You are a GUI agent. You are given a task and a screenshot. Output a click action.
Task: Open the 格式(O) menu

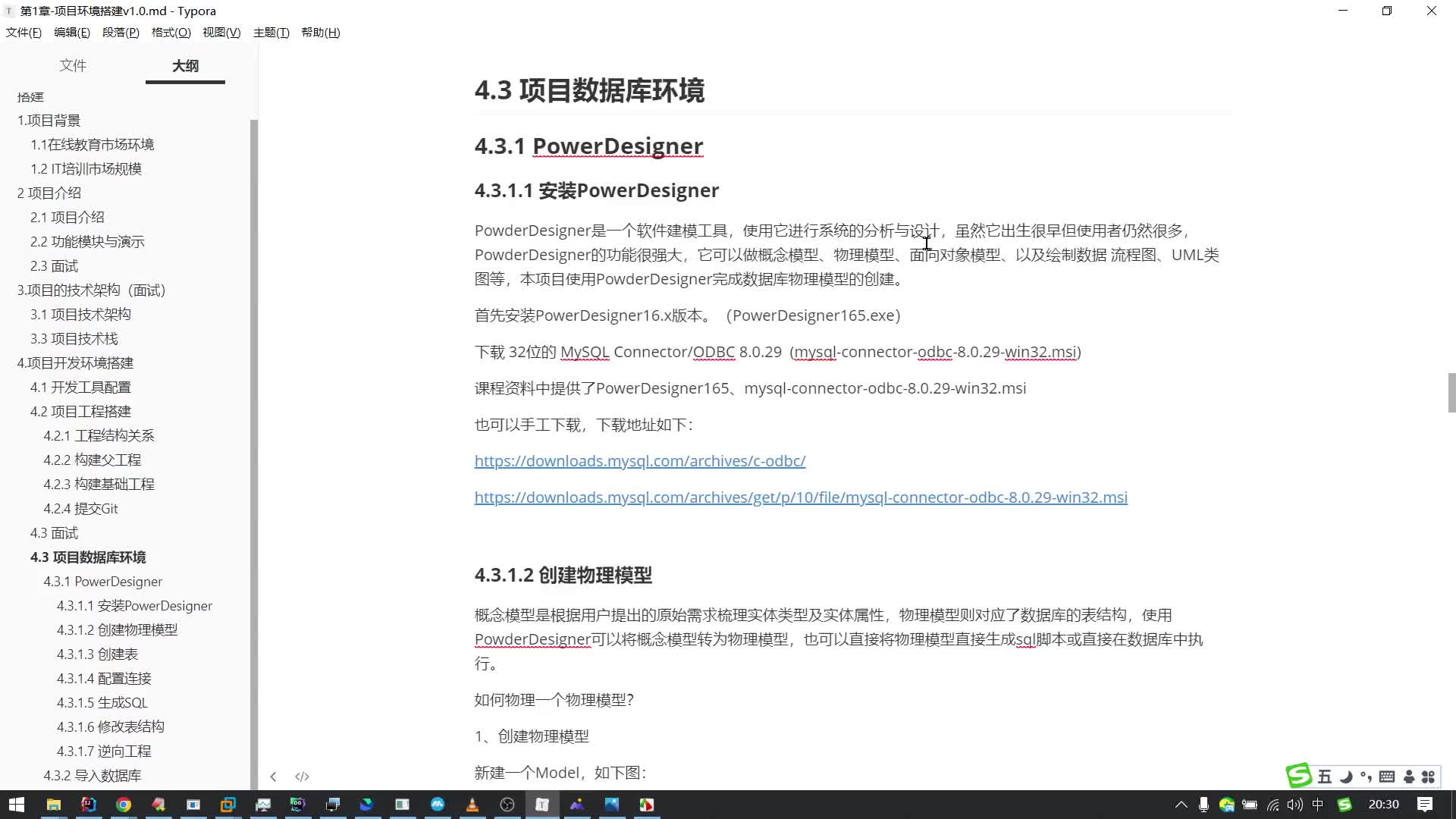point(171,33)
